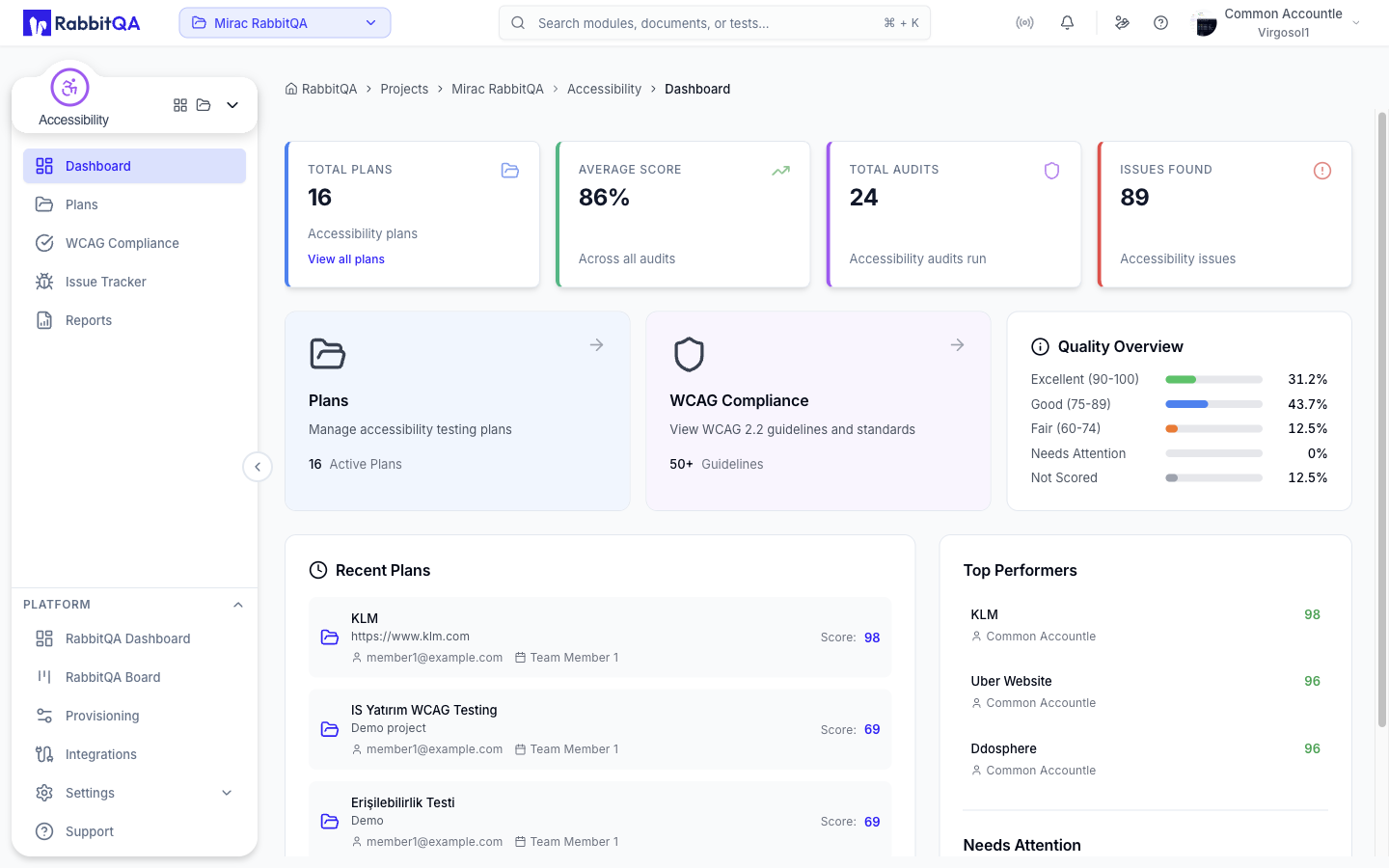
Task: Open Issue Tracker in the sidebar
Action: 134,282
